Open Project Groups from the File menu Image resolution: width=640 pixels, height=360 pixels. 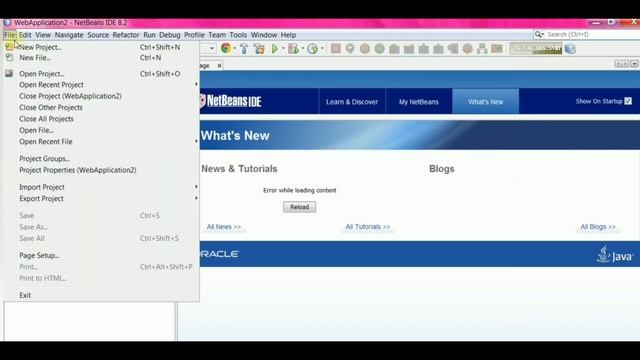[x=101, y=158]
